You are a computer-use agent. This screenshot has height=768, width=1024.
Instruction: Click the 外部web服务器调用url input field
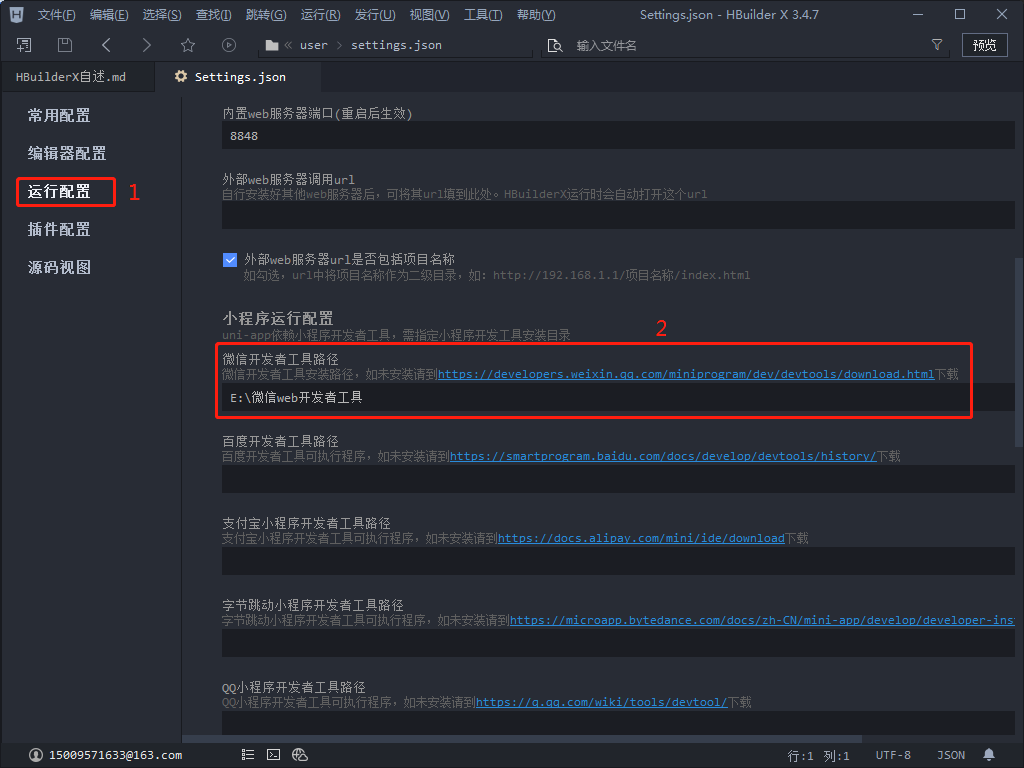point(618,215)
